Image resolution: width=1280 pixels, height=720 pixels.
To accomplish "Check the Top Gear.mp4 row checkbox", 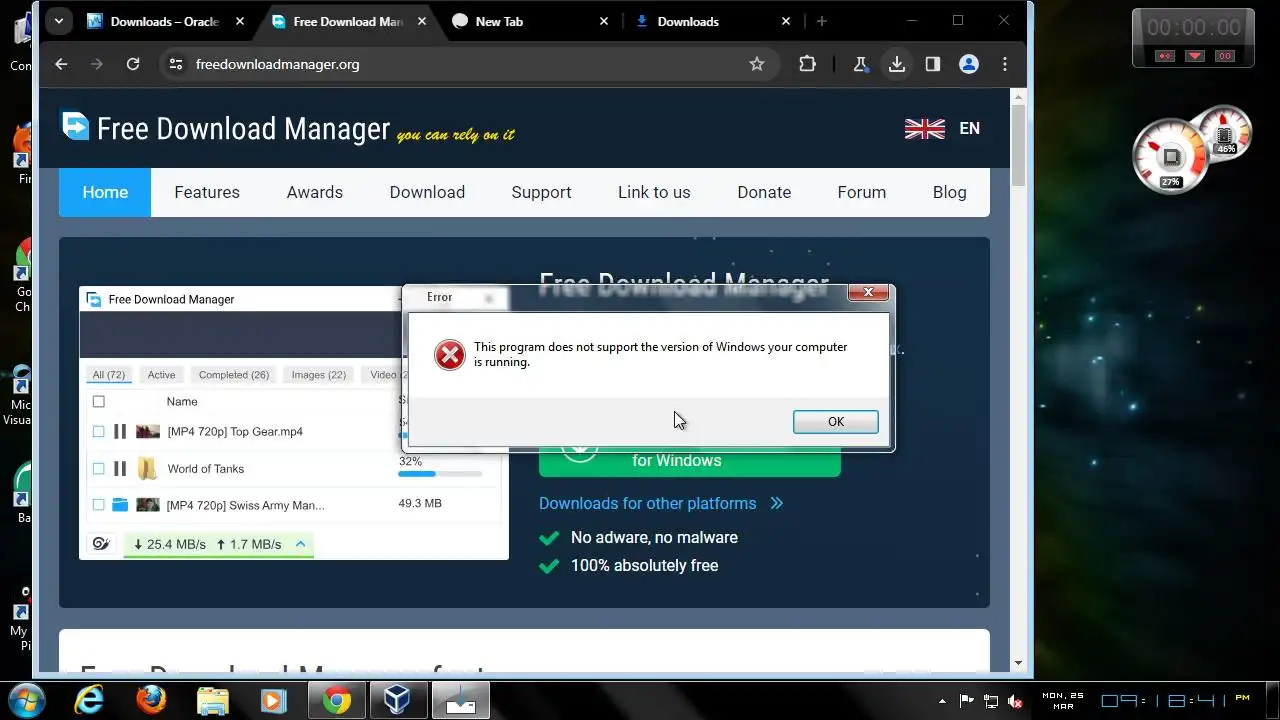I will click(98, 432).
